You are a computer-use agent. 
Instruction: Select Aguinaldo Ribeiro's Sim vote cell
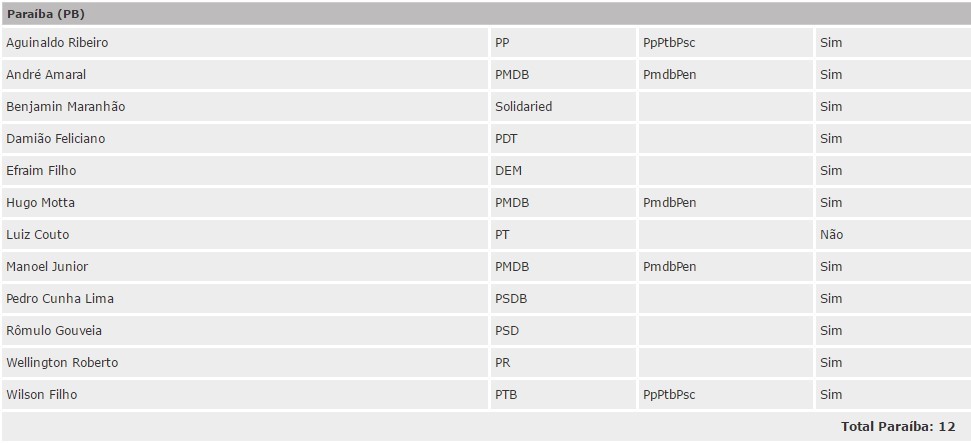tap(893, 43)
